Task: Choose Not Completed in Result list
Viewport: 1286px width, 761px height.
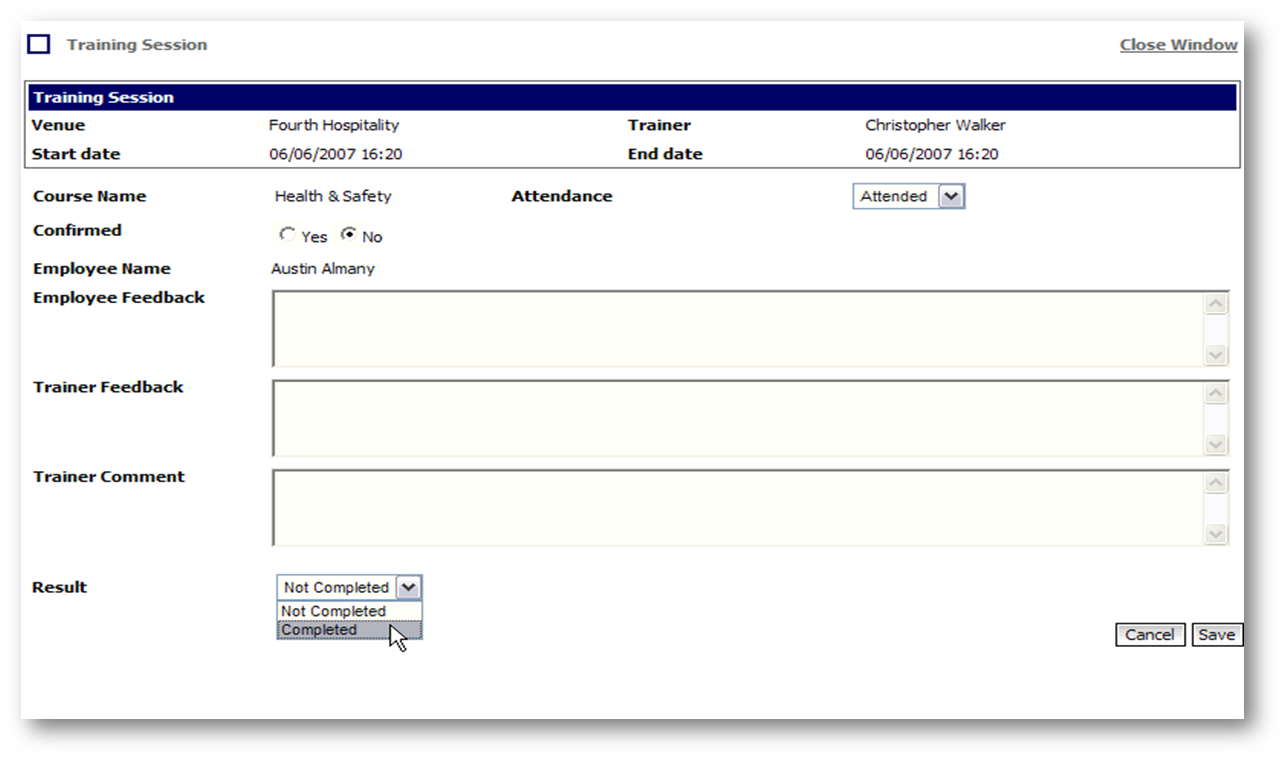Action: point(334,611)
